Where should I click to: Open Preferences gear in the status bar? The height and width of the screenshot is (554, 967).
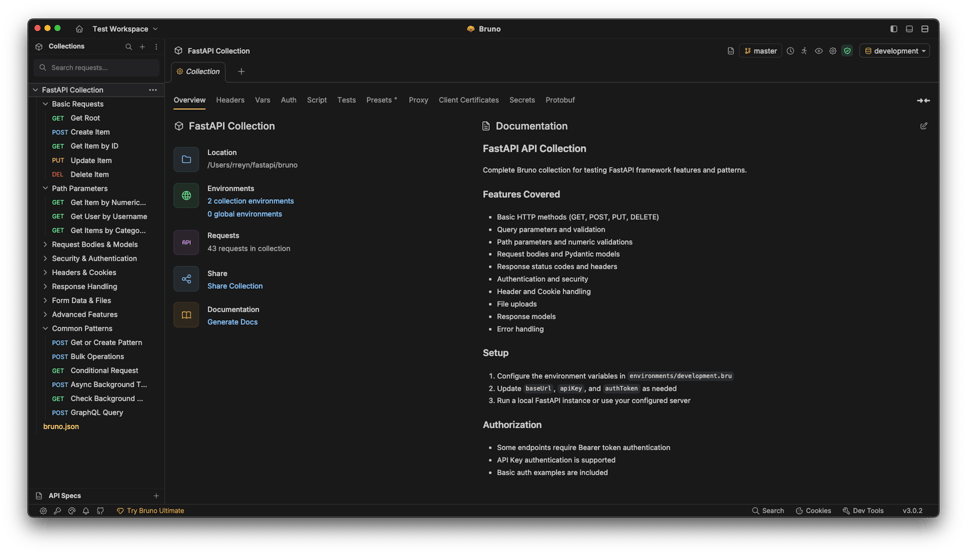coord(43,511)
